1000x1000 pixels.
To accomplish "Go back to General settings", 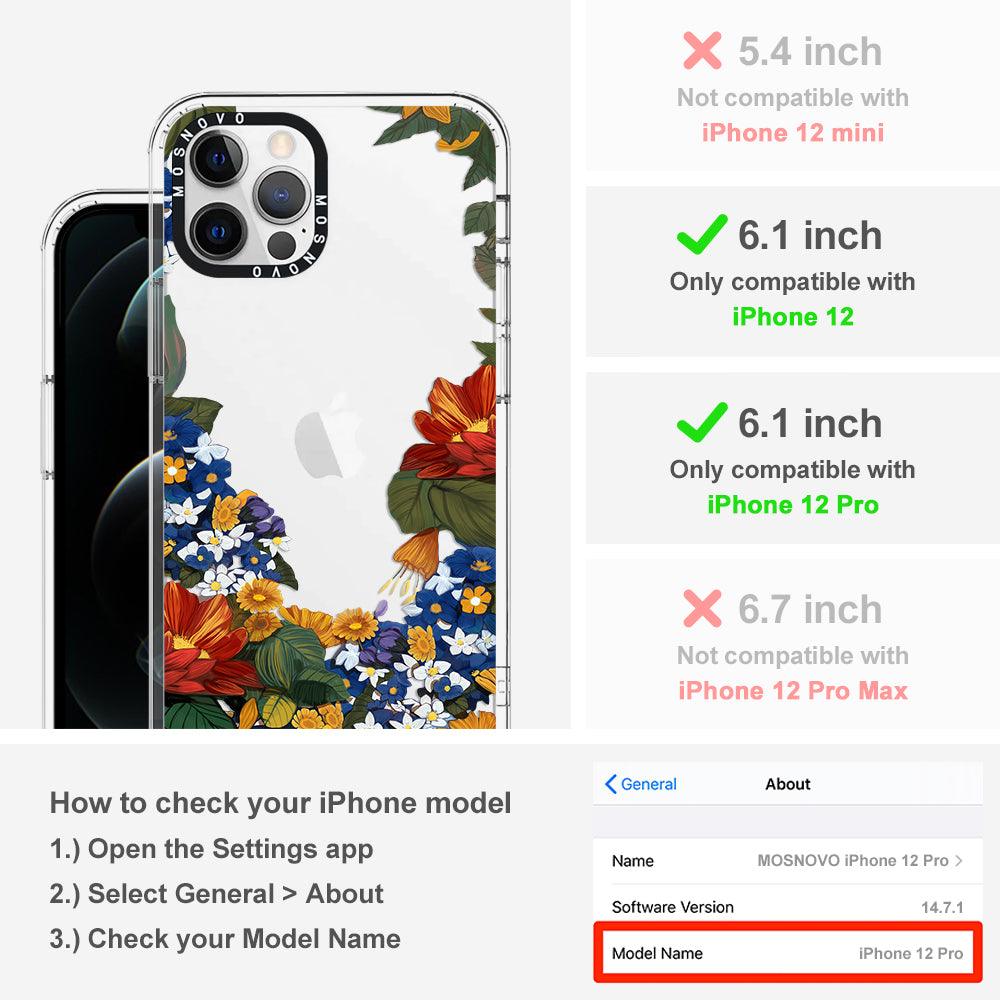I will pyautogui.click(x=641, y=784).
